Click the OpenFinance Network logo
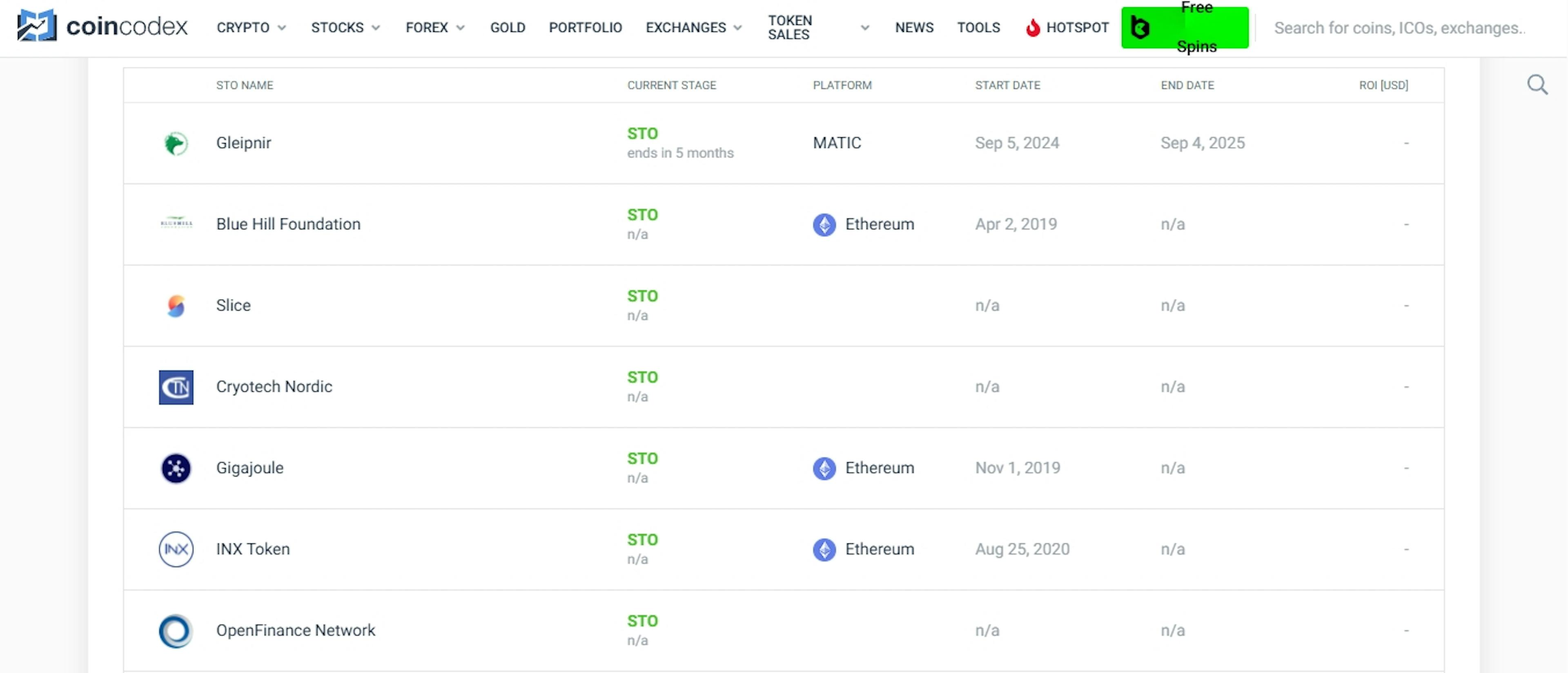 [x=176, y=631]
